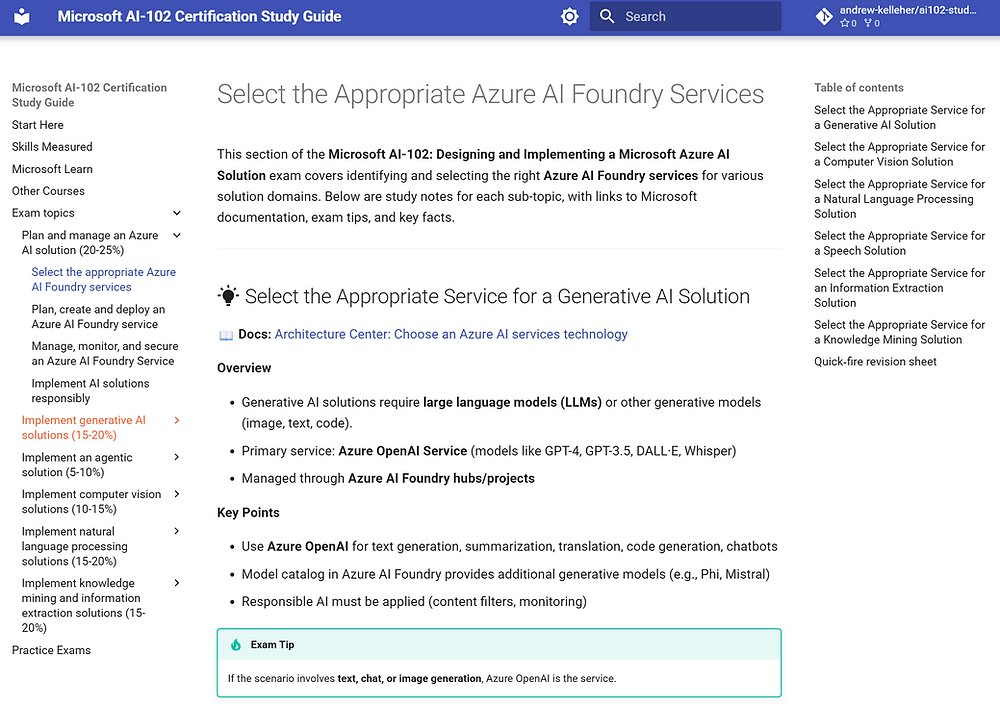Image resolution: width=1000 pixels, height=704 pixels.
Task: Open Select the appropriate Azure AI Foundry services
Action: click(x=103, y=279)
